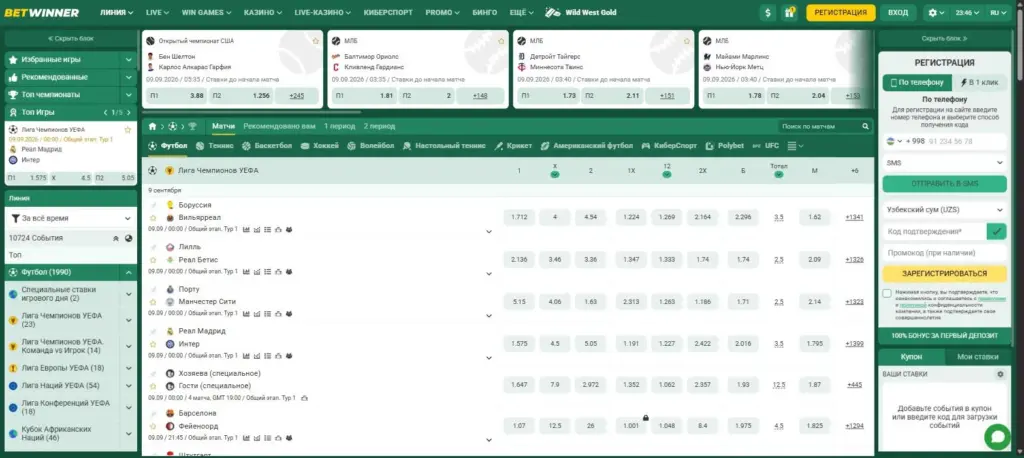Screen dimensions: 1024x458
Task: Click the trophy icon in breadcrumb
Action: (192, 127)
